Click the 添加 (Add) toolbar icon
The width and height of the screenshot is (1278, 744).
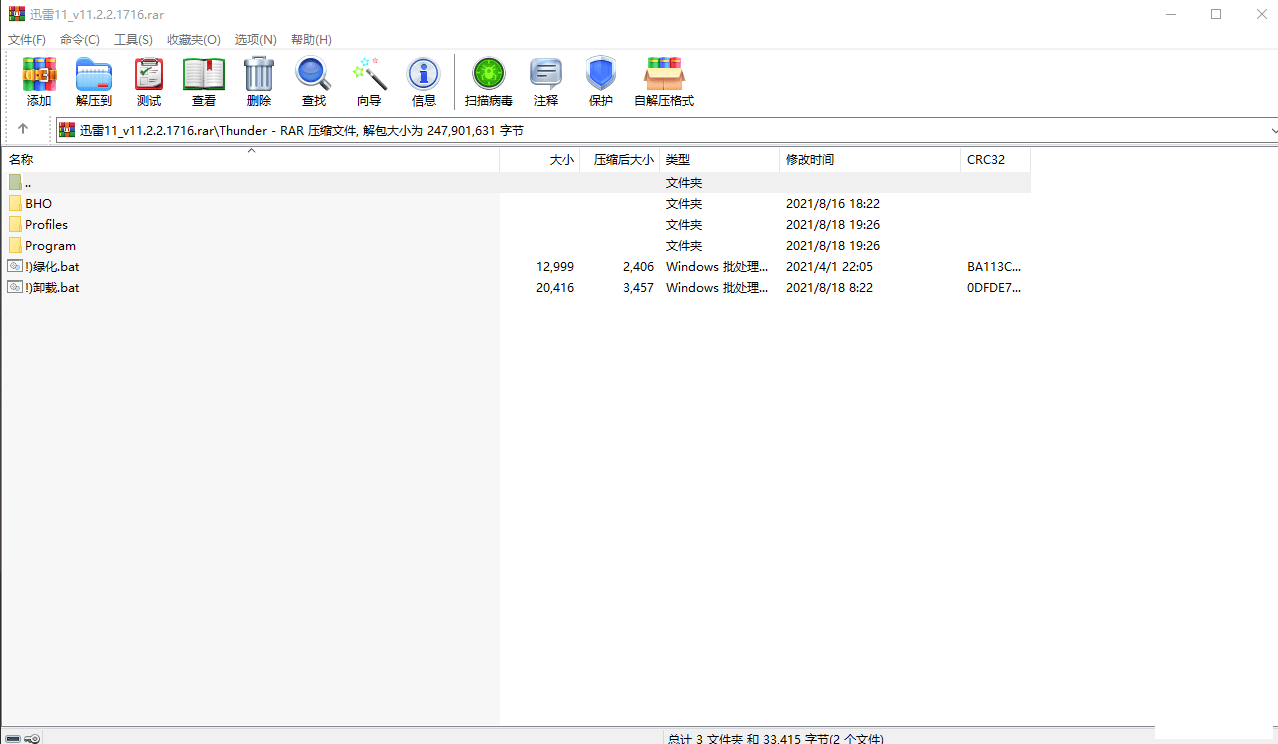(39, 75)
